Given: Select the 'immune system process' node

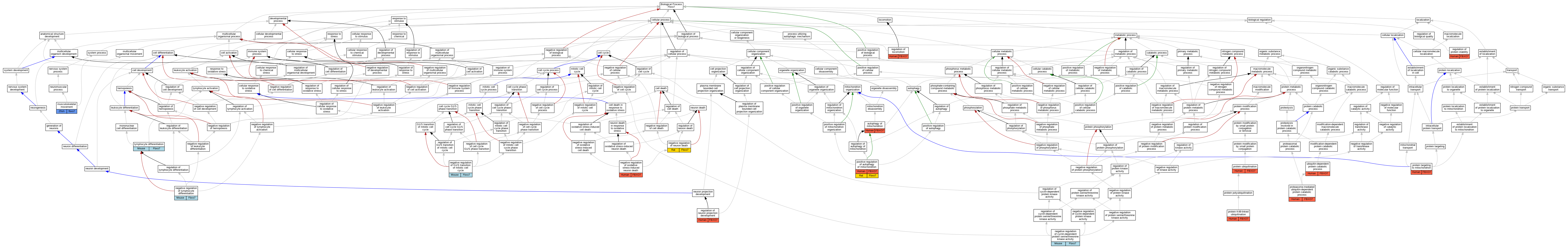Looking at the screenshot, I should (x=257, y=53).
